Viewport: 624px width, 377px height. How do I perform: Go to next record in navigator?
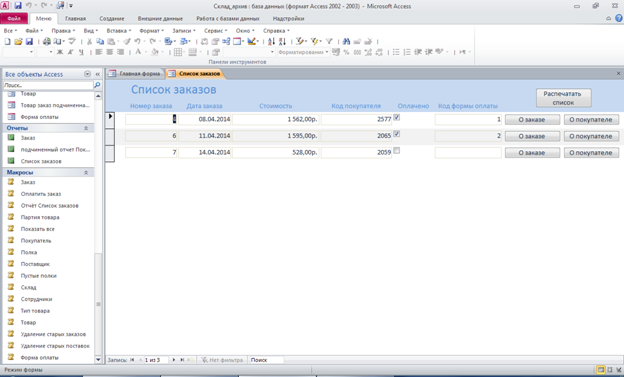pyautogui.click(x=174, y=360)
